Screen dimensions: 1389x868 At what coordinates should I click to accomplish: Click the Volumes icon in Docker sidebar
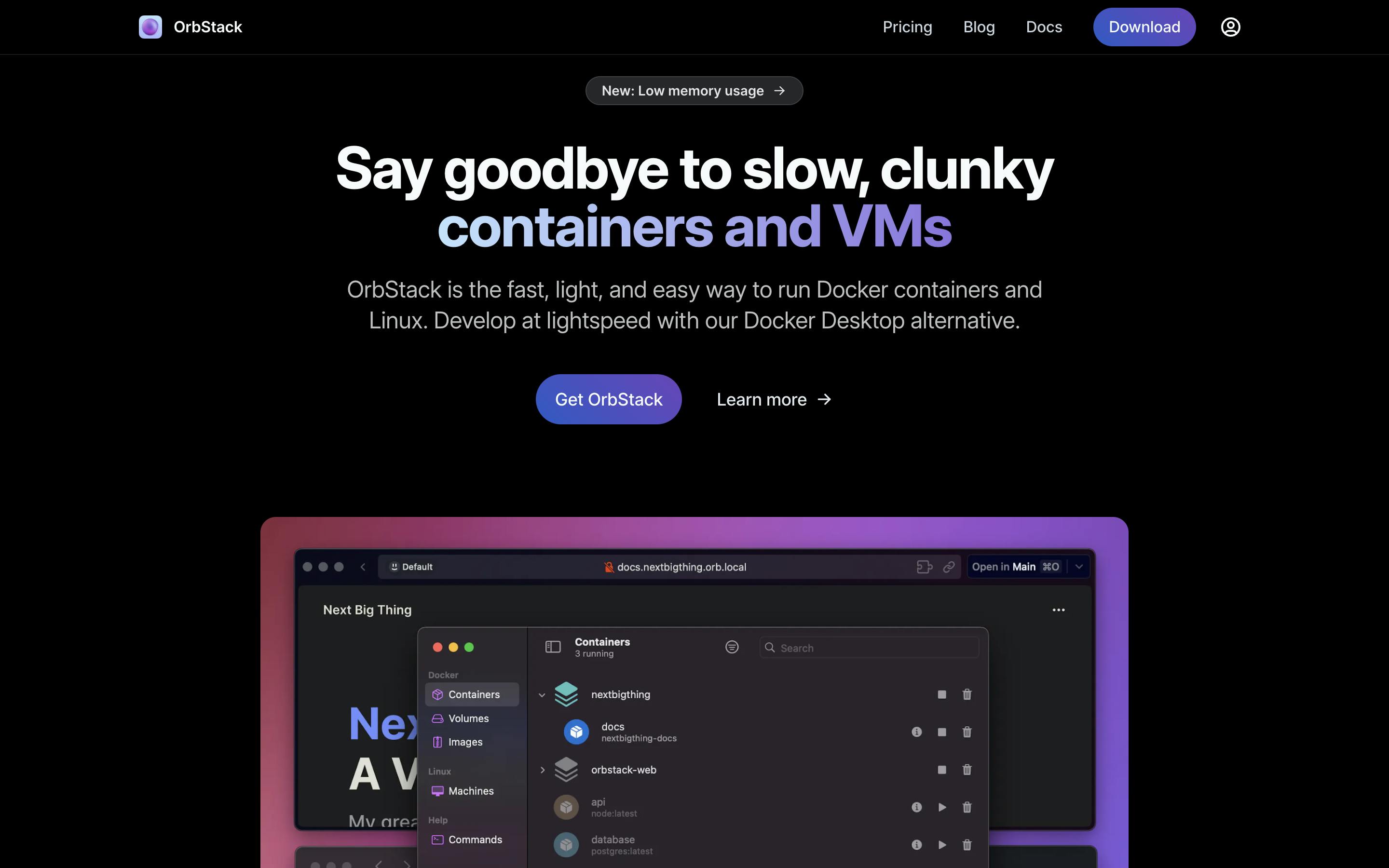pyautogui.click(x=437, y=718)
